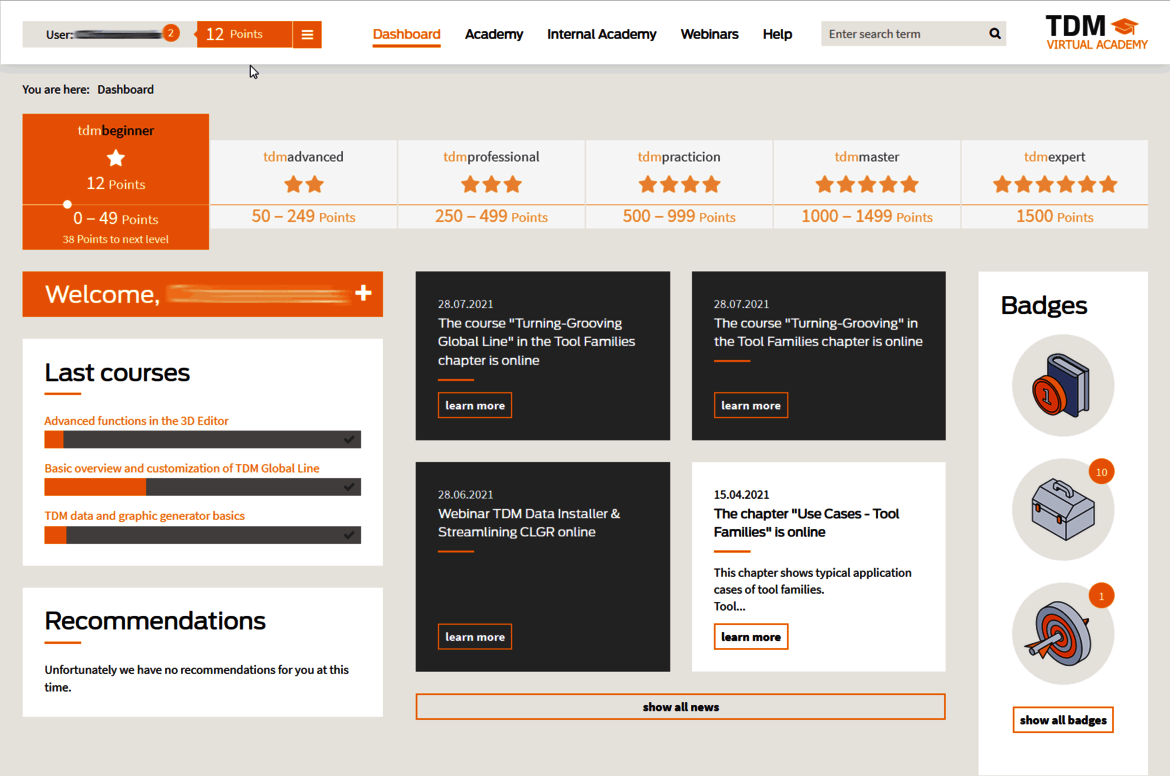Click the level progress marker dot
The image size is (1170, 776).
[x=67, y=204]
